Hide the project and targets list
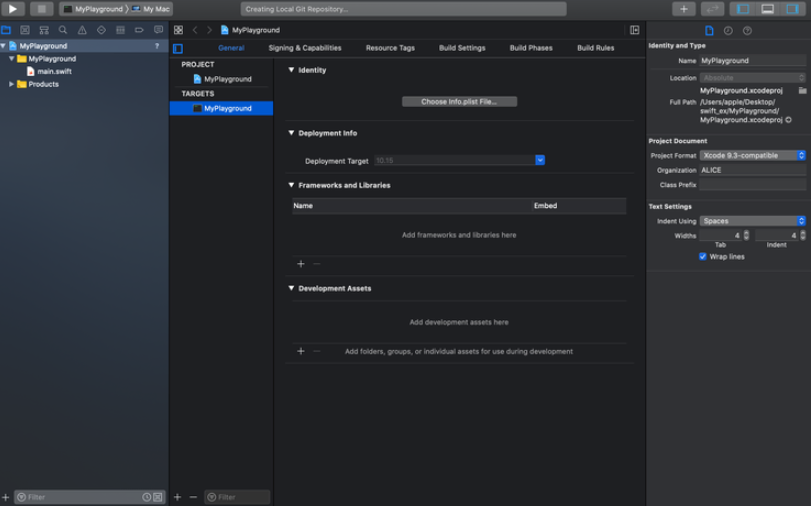811x508 pixels. (x=178, y=49)
